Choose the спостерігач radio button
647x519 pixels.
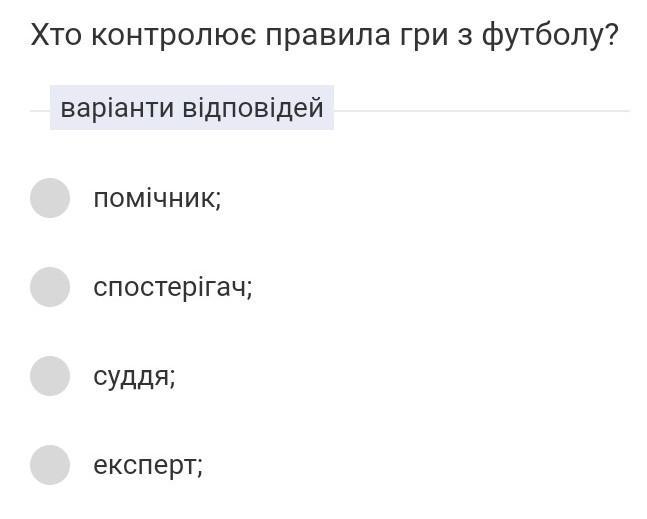[50, 287]
